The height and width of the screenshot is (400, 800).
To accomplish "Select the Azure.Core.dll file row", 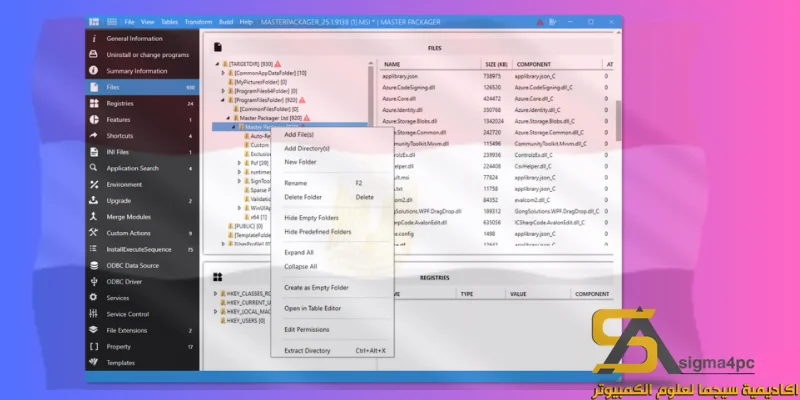I will click(496, 98).
